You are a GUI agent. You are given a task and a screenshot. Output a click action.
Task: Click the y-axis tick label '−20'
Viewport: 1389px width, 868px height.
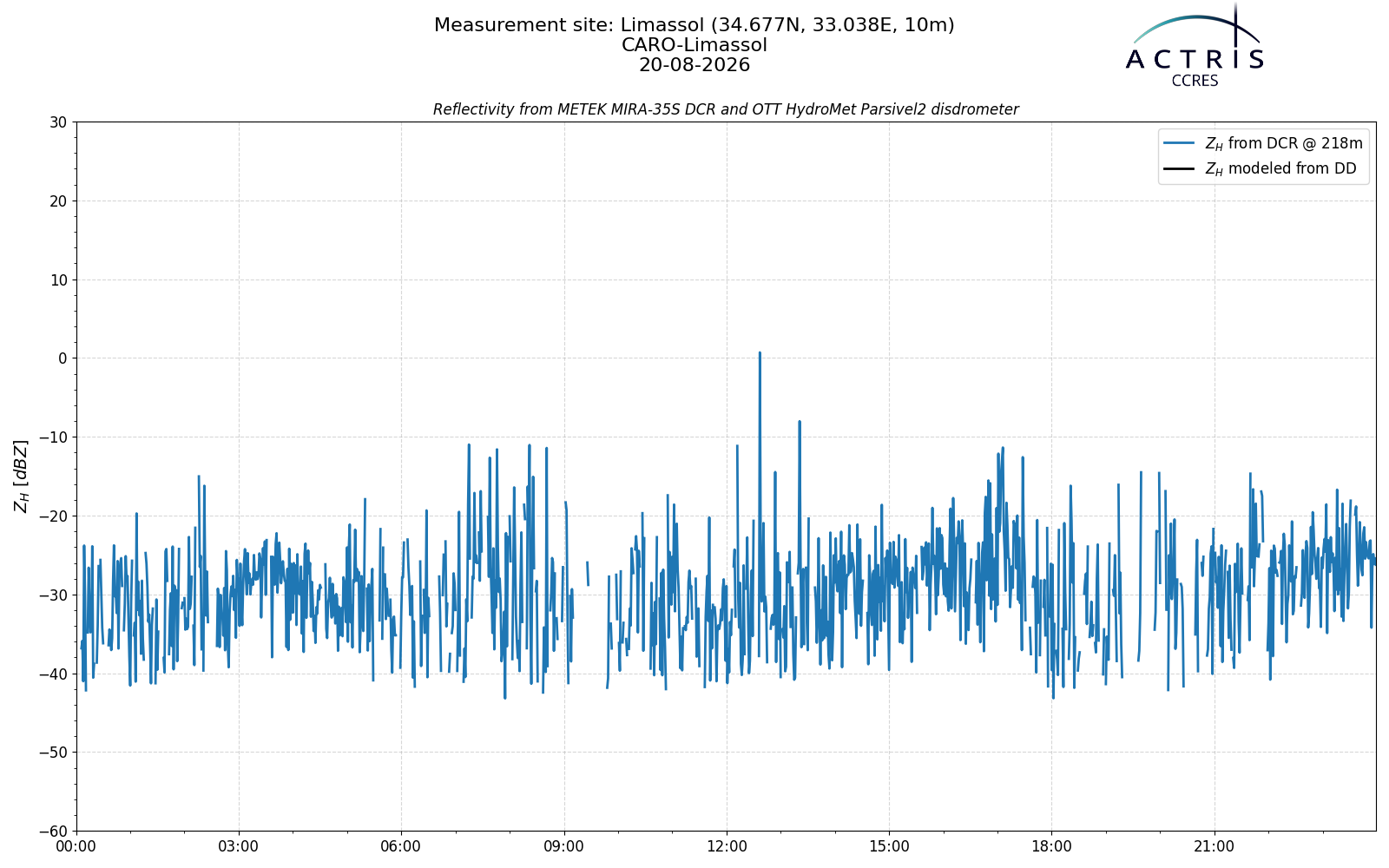pyautogui.click(x=52, y=516)
